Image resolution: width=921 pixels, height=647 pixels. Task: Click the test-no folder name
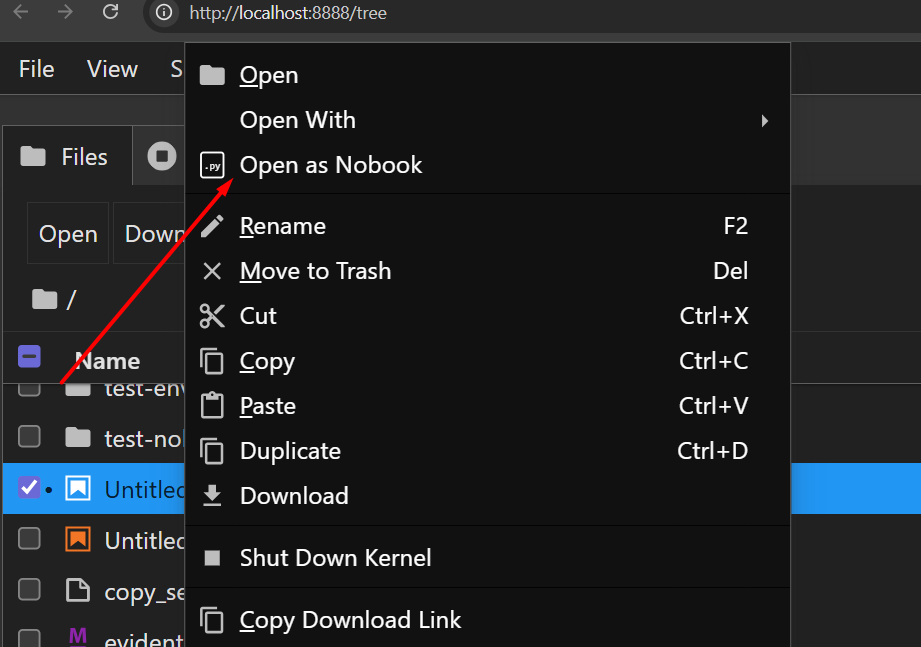(x=144, y=439)
